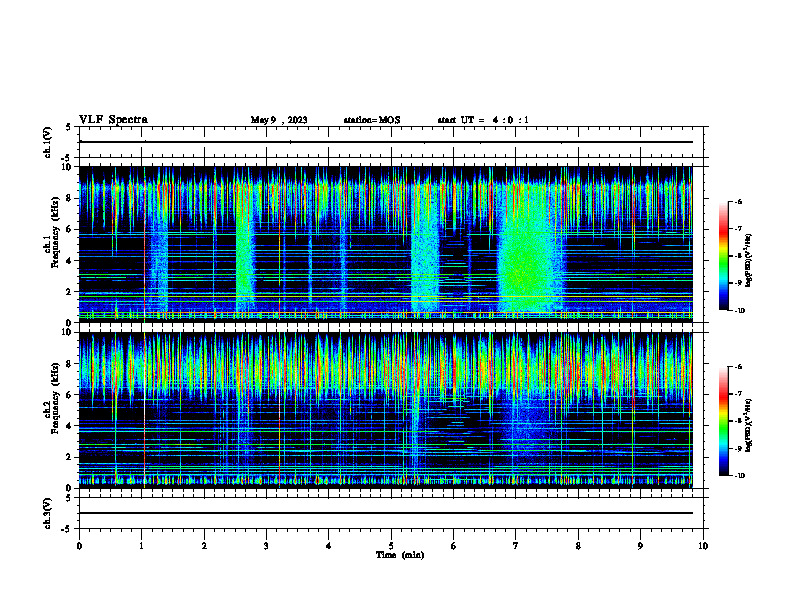Click time axis tick label "5"

(x=391, y=546)
